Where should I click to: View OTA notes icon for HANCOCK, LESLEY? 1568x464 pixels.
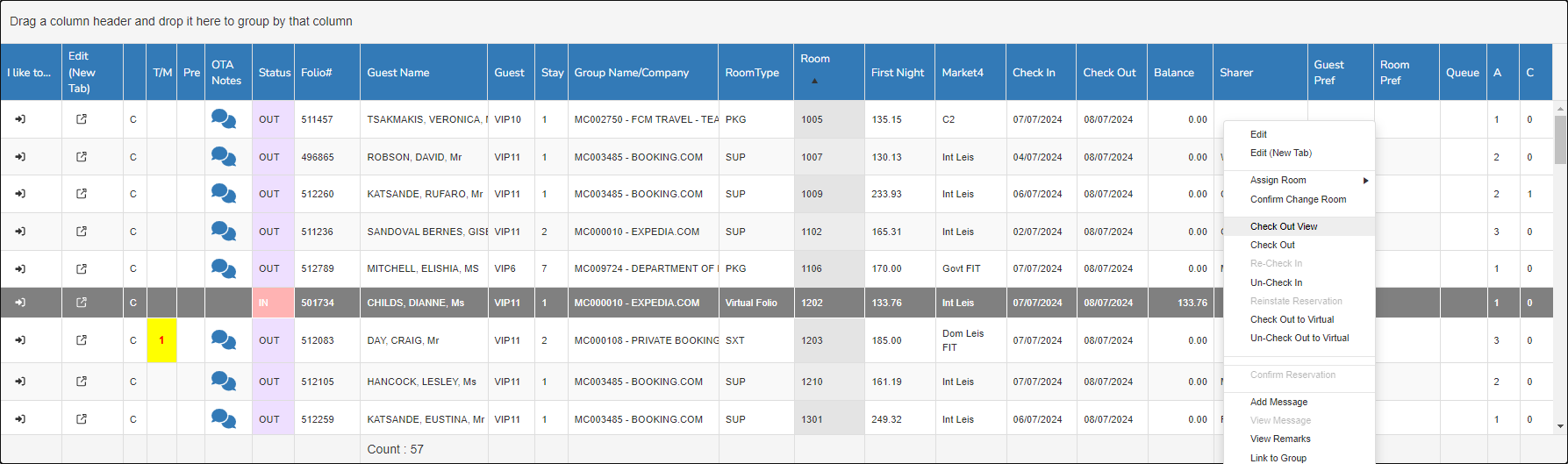click(224, 382)
